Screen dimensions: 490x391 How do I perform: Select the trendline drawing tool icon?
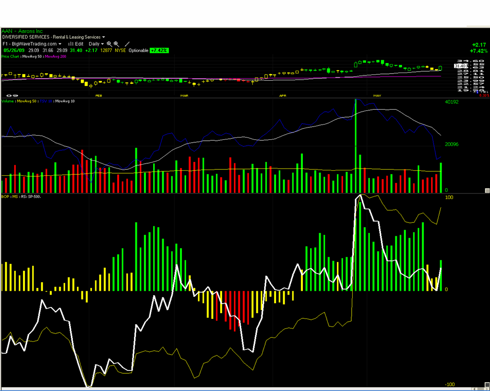point(127,44)
